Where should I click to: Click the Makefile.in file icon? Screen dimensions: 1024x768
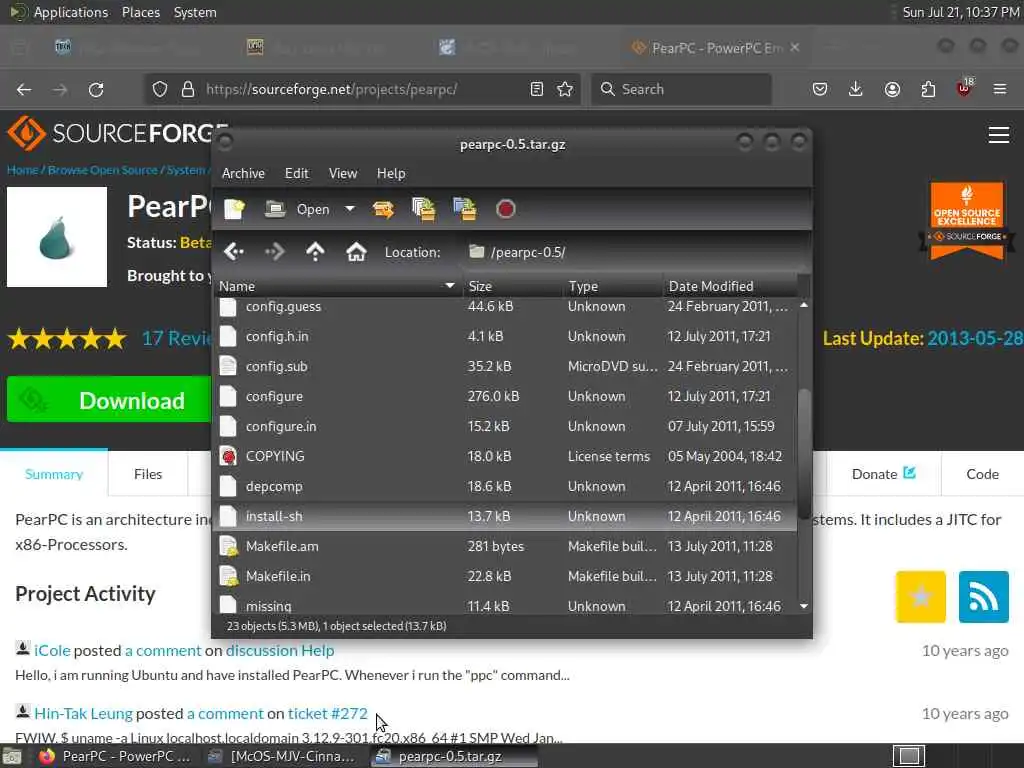228,577
